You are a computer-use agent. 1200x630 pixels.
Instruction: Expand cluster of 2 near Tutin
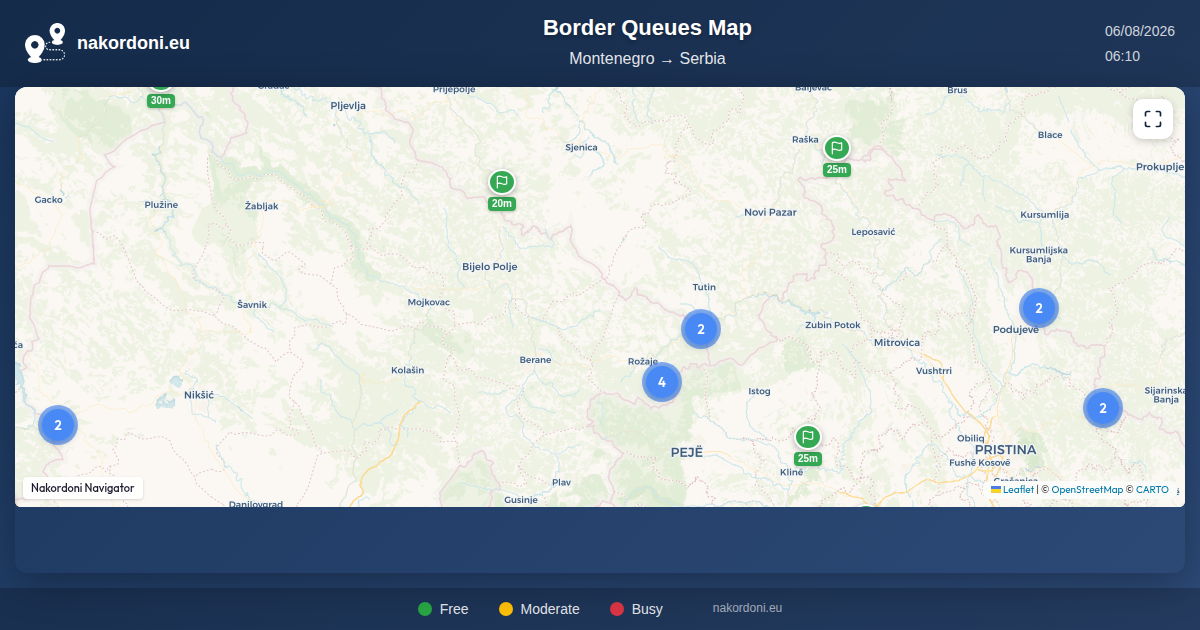(x=701, y=329)
